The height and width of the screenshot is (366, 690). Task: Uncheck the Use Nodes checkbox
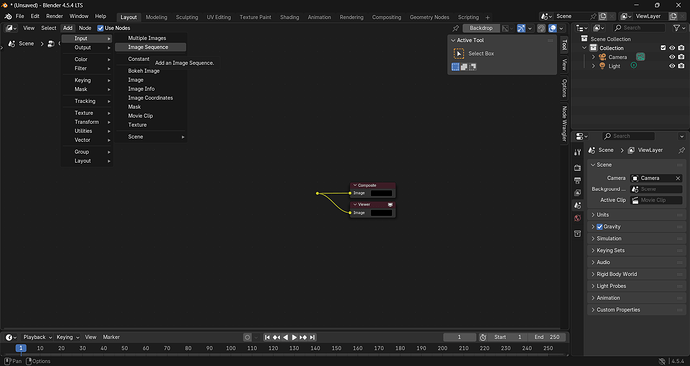click(x=100, y=28)
